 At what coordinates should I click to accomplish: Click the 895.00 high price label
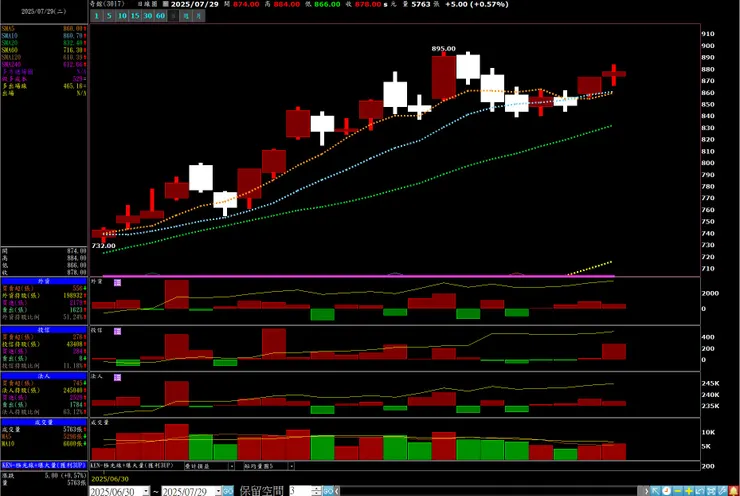444,49
